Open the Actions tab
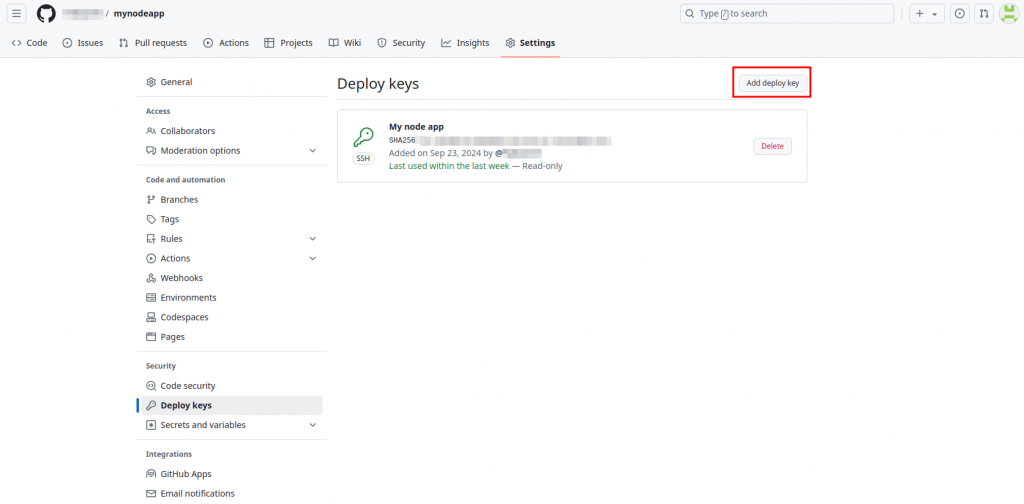Image resolution: width=1024 pixels, height=504 pixels. [226, 43]
